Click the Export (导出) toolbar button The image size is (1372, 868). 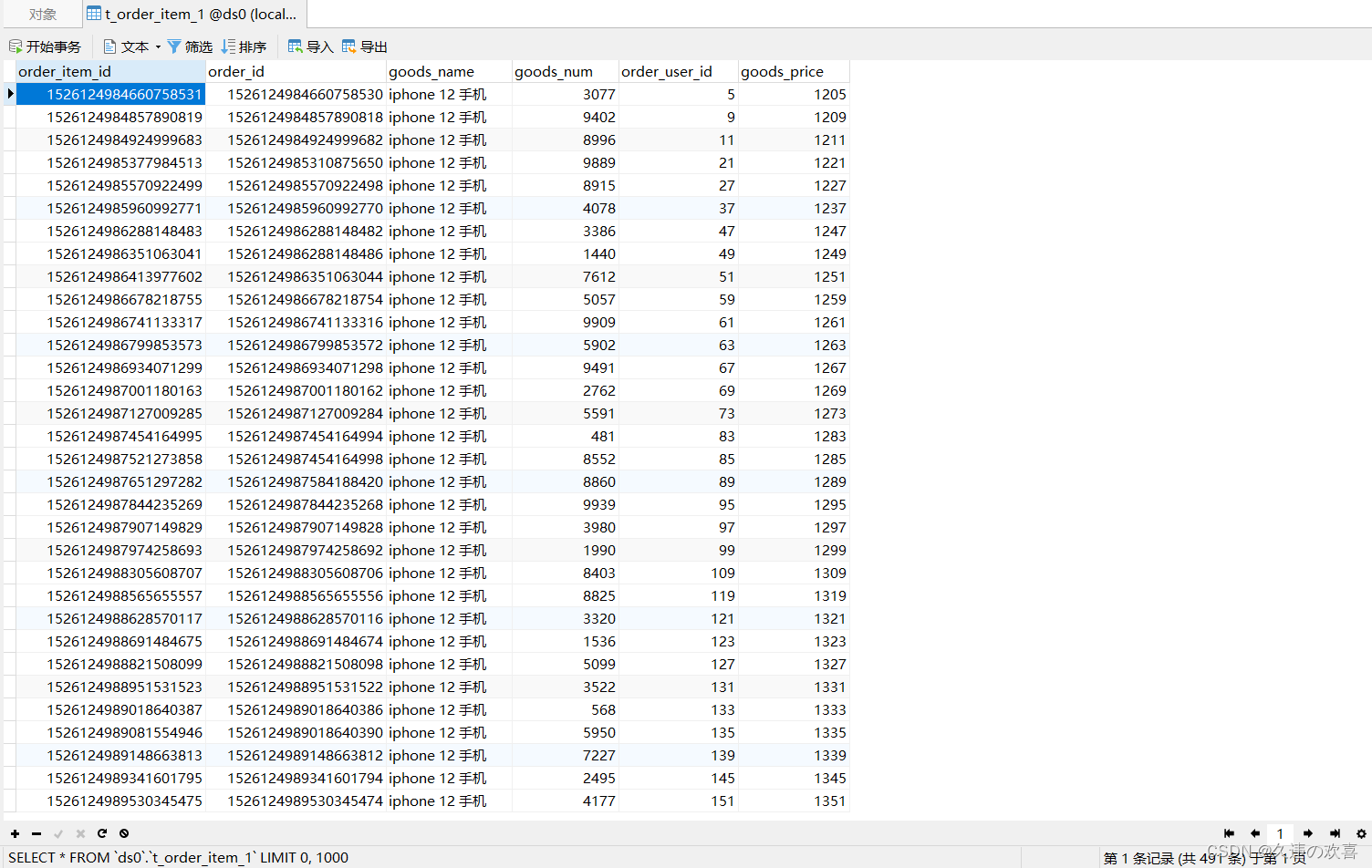pos(365,46)
